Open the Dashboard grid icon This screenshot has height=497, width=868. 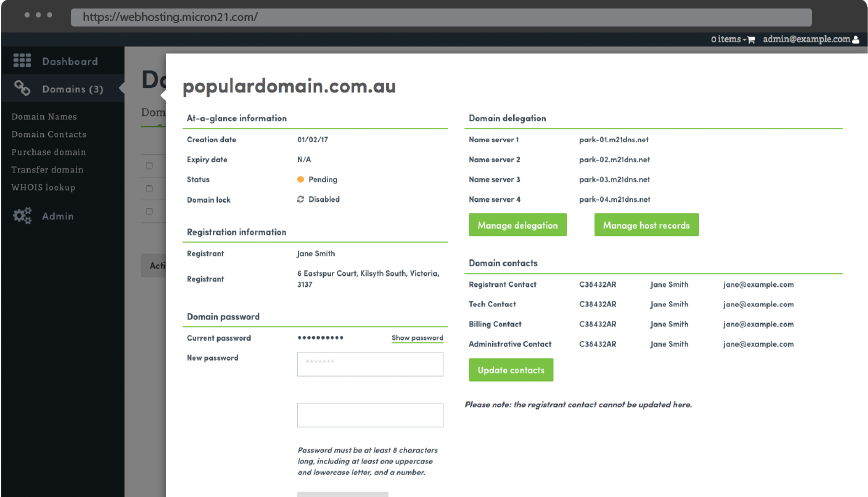pos(22,60)
